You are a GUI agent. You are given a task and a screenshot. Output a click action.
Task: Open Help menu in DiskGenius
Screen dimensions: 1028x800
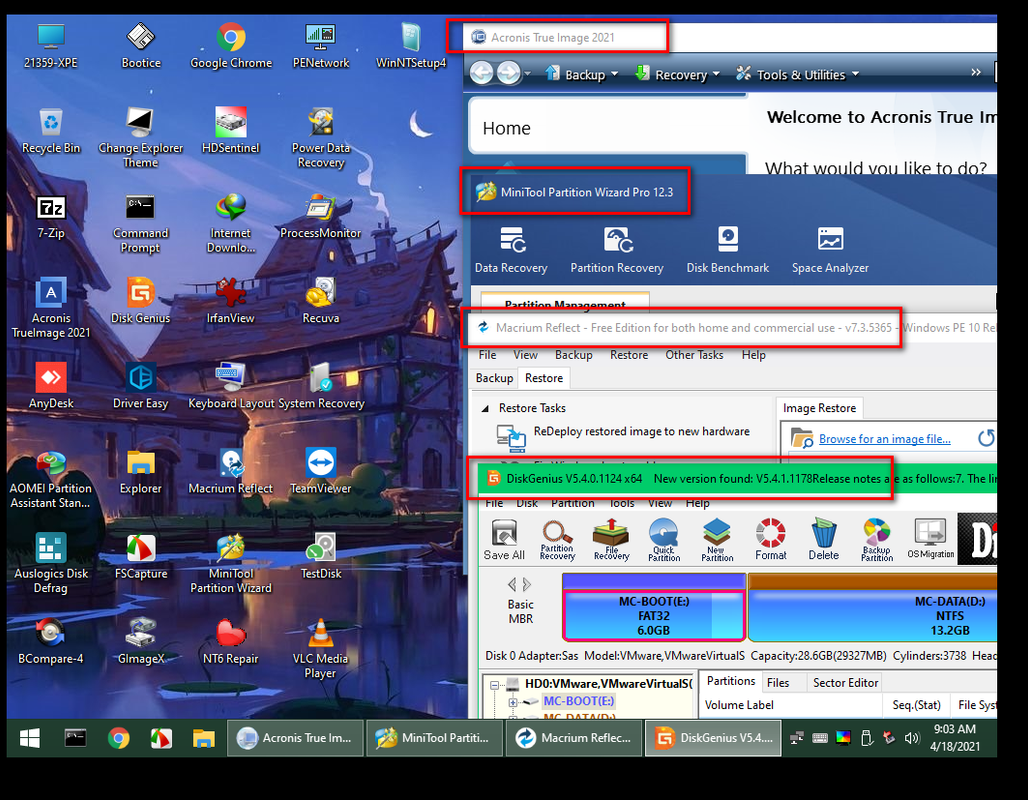[x=698, y=503]
